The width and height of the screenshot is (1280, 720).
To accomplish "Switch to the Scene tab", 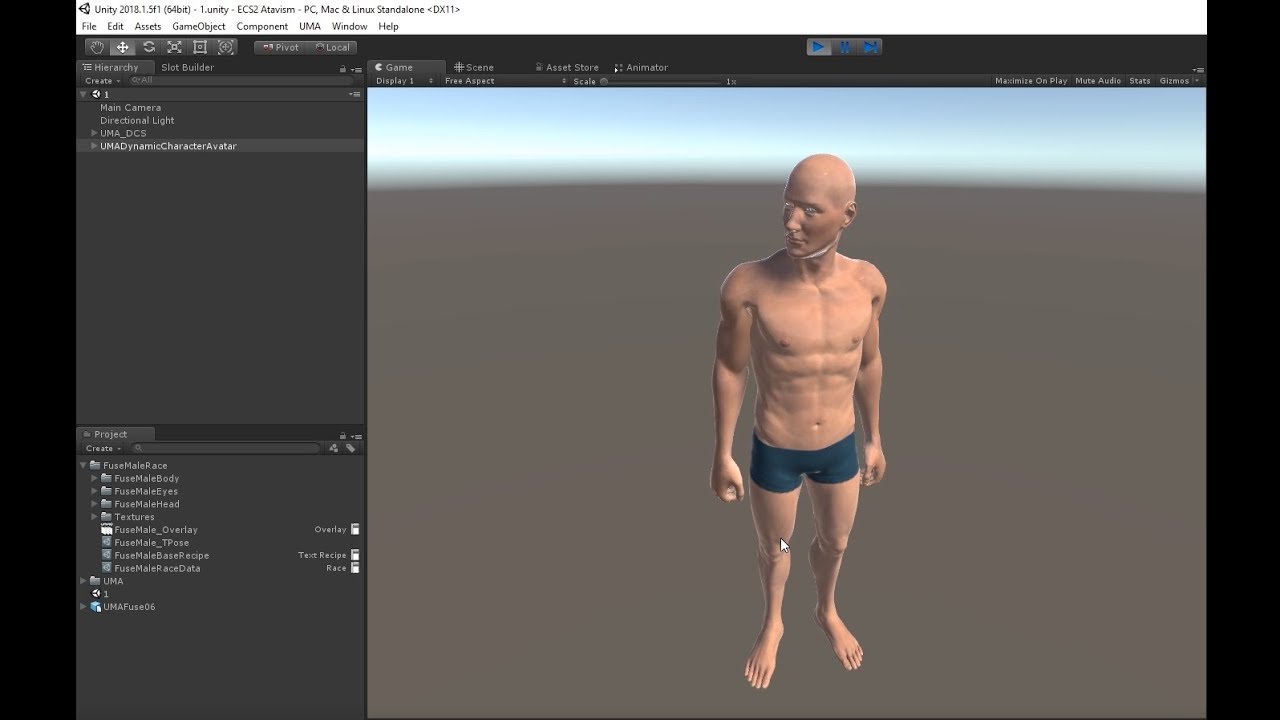I will pyautogui.click(x=474, y=68).
